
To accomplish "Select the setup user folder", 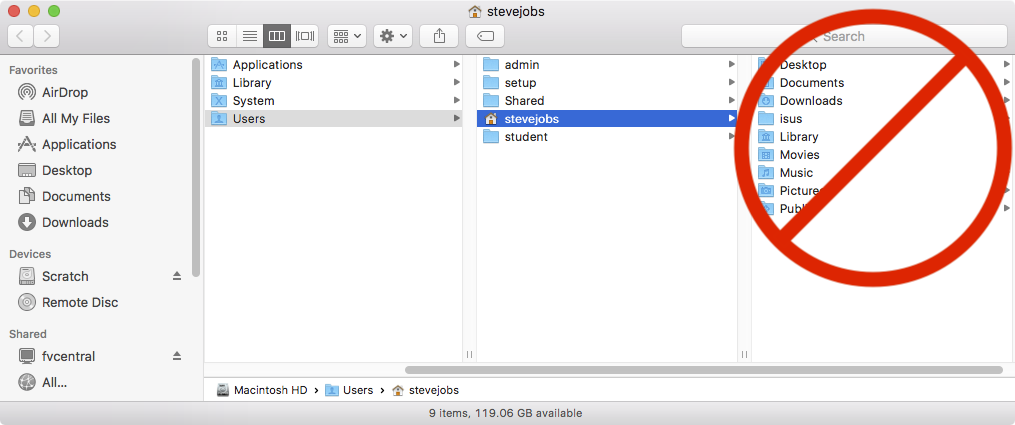I will tap(607, 83).
